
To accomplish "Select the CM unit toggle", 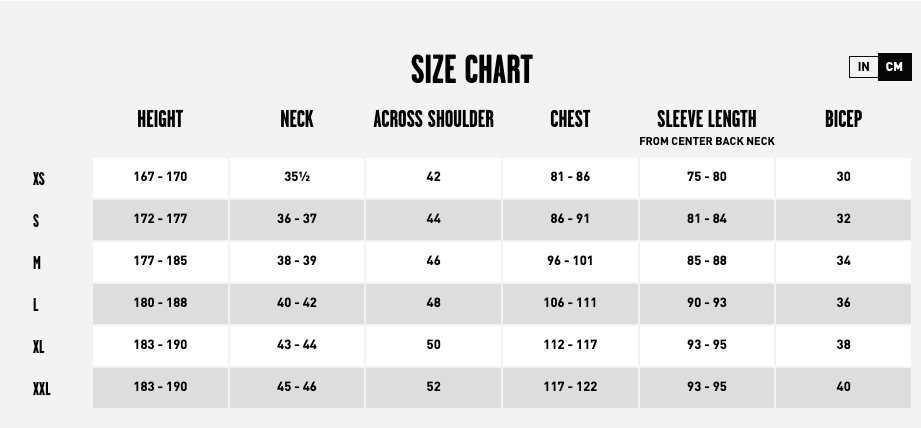I will tap(894, 67).
